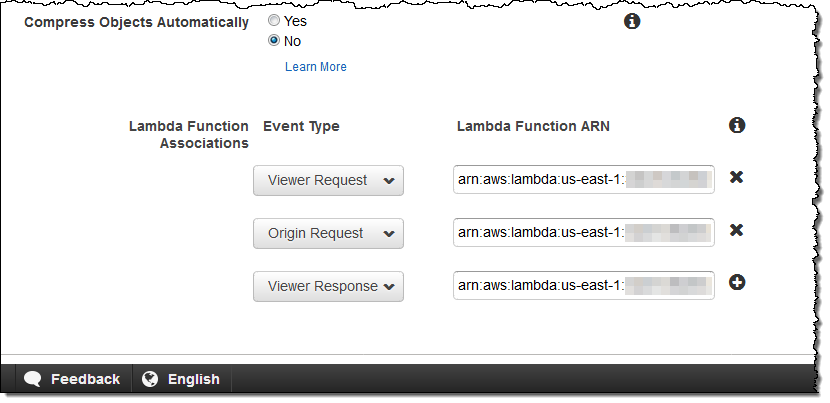Click info icon for Lambda Function Associations
The width and height of the screenshot is (830, 403).
click(x=737, y=125)
